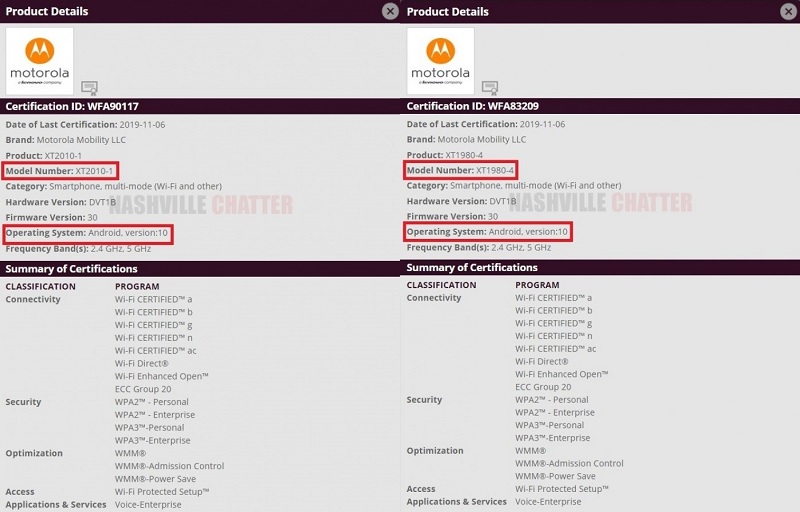
Task: Click Wi-Fi CERTIFIED a in left panel
Action: (154, 299)
